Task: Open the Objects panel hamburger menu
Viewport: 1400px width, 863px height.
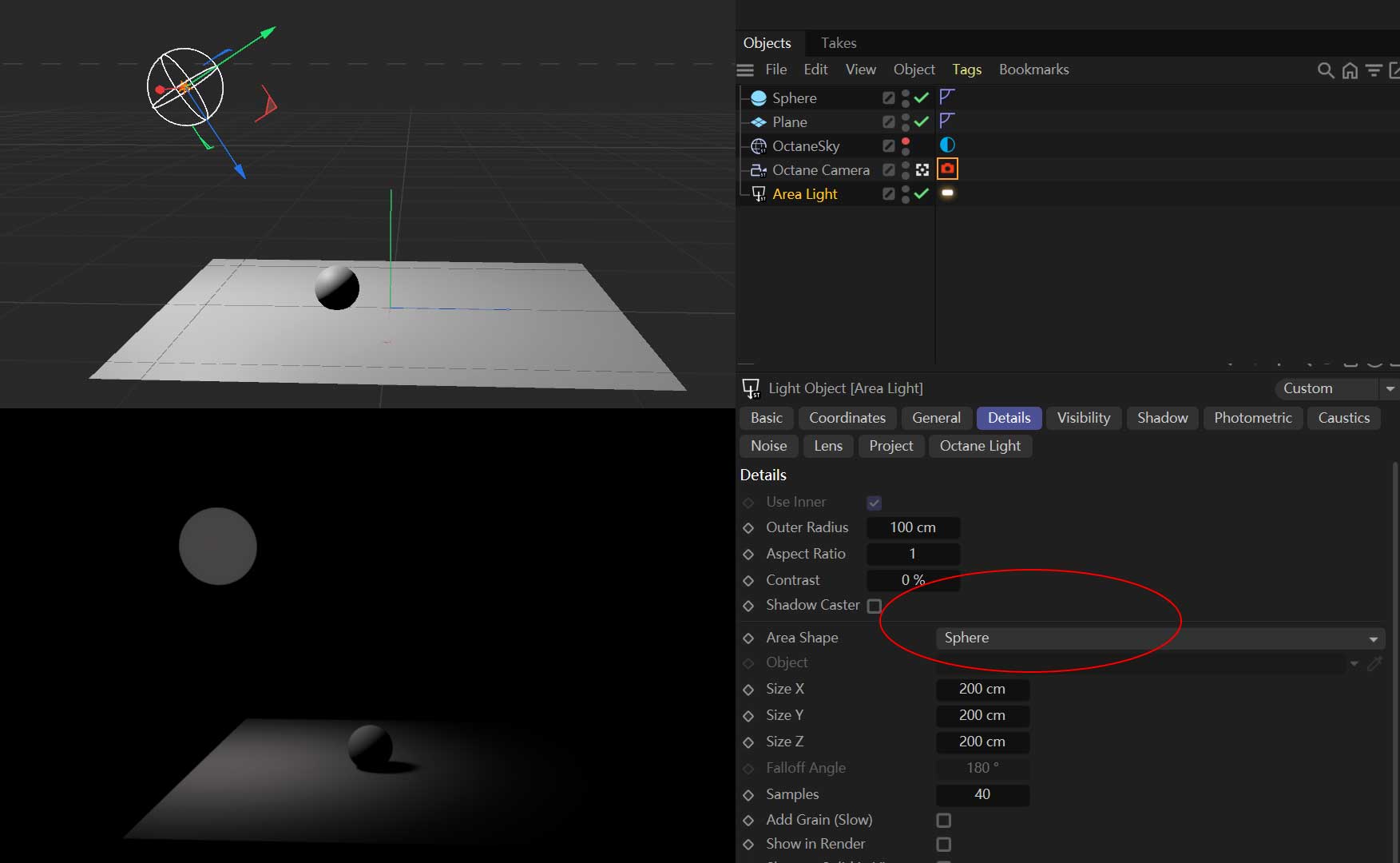Action: [745, 70]
